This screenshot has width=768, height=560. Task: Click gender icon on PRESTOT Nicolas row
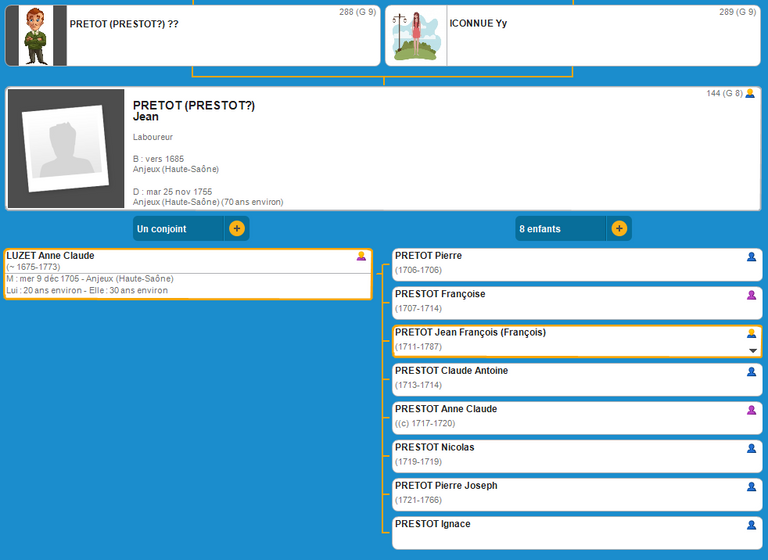(x=751, y=449)
